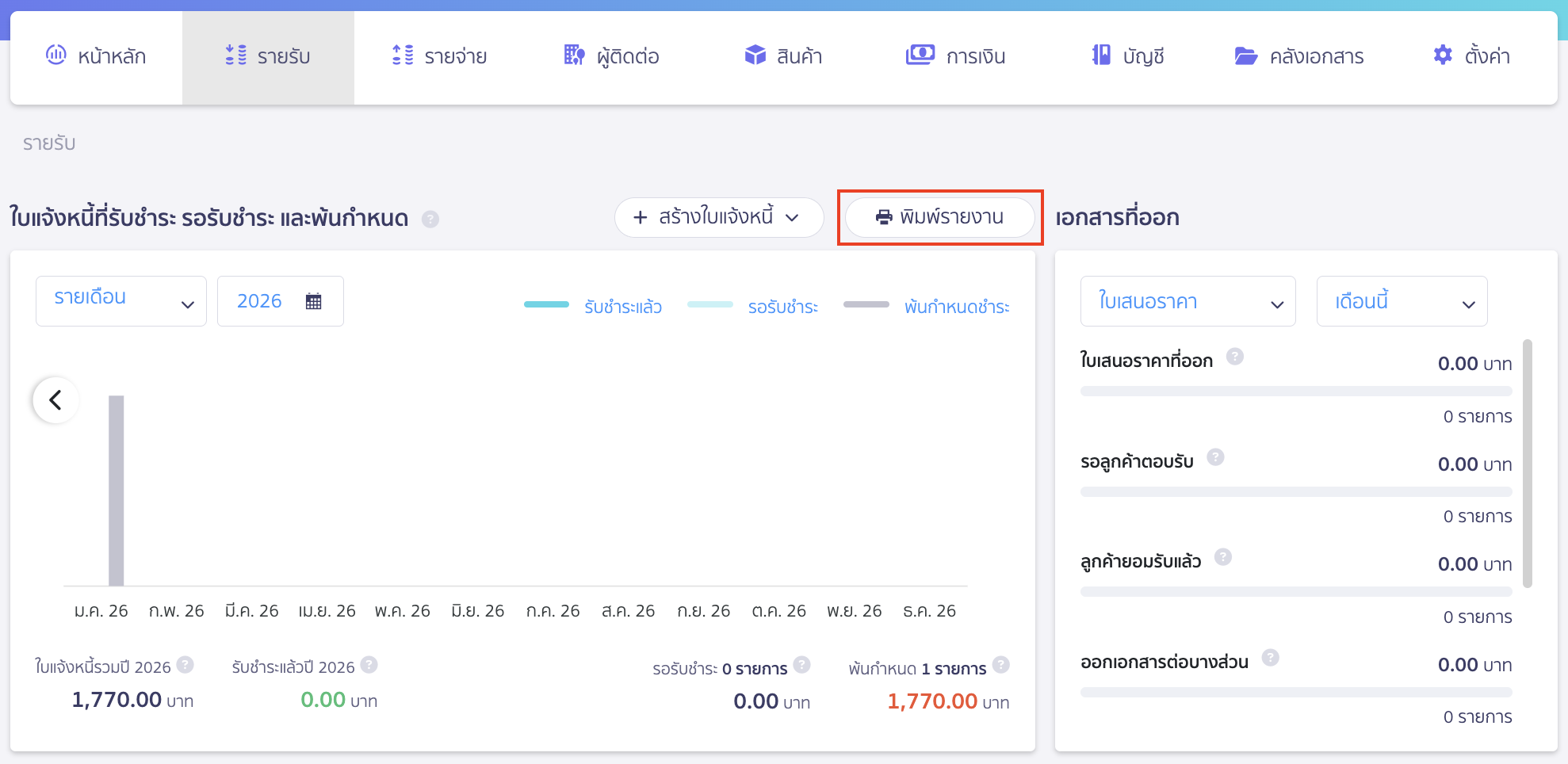Screen dimensions: 1568x764
Task: Open the ใบเสนอราคา document type dropdown
Action: pyautogui.click(x=1187, y=302)
